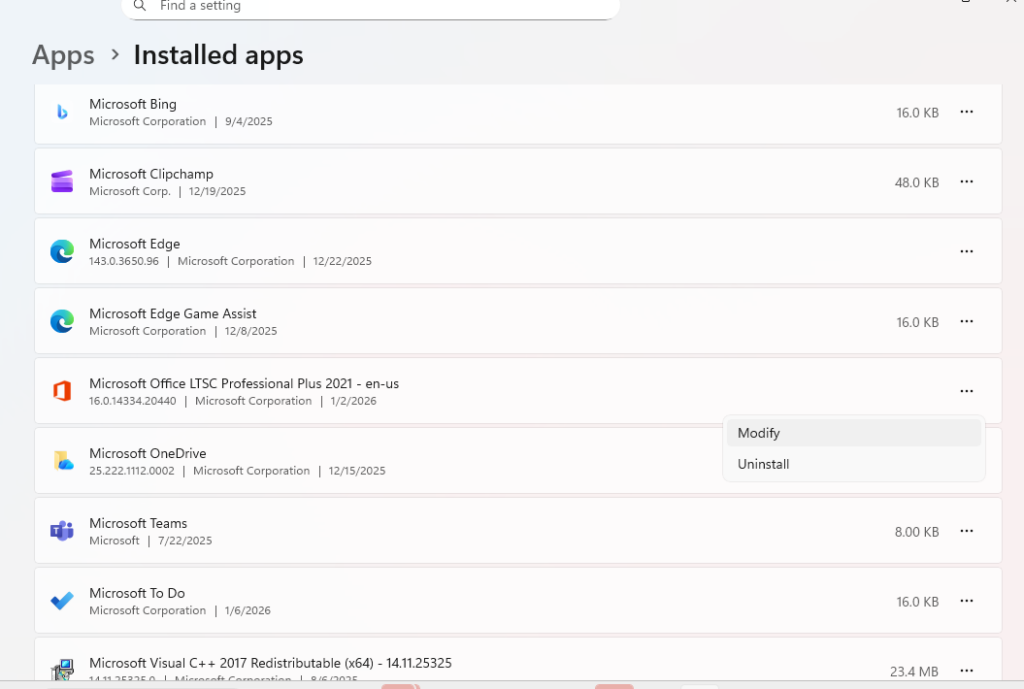
Task: Click the search magnifier icon
Action: [139, 5]
